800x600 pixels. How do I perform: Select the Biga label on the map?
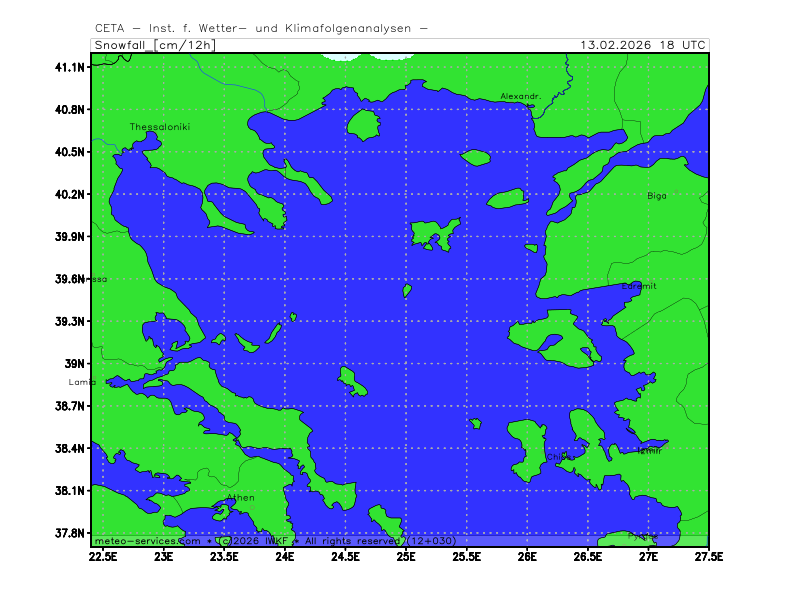pos(656,196)
